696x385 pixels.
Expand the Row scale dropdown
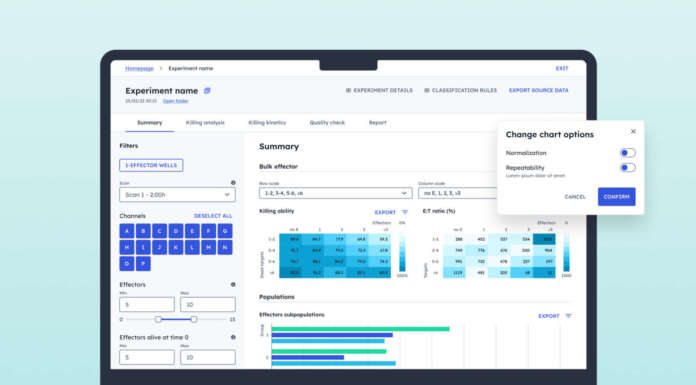[336, 193]
